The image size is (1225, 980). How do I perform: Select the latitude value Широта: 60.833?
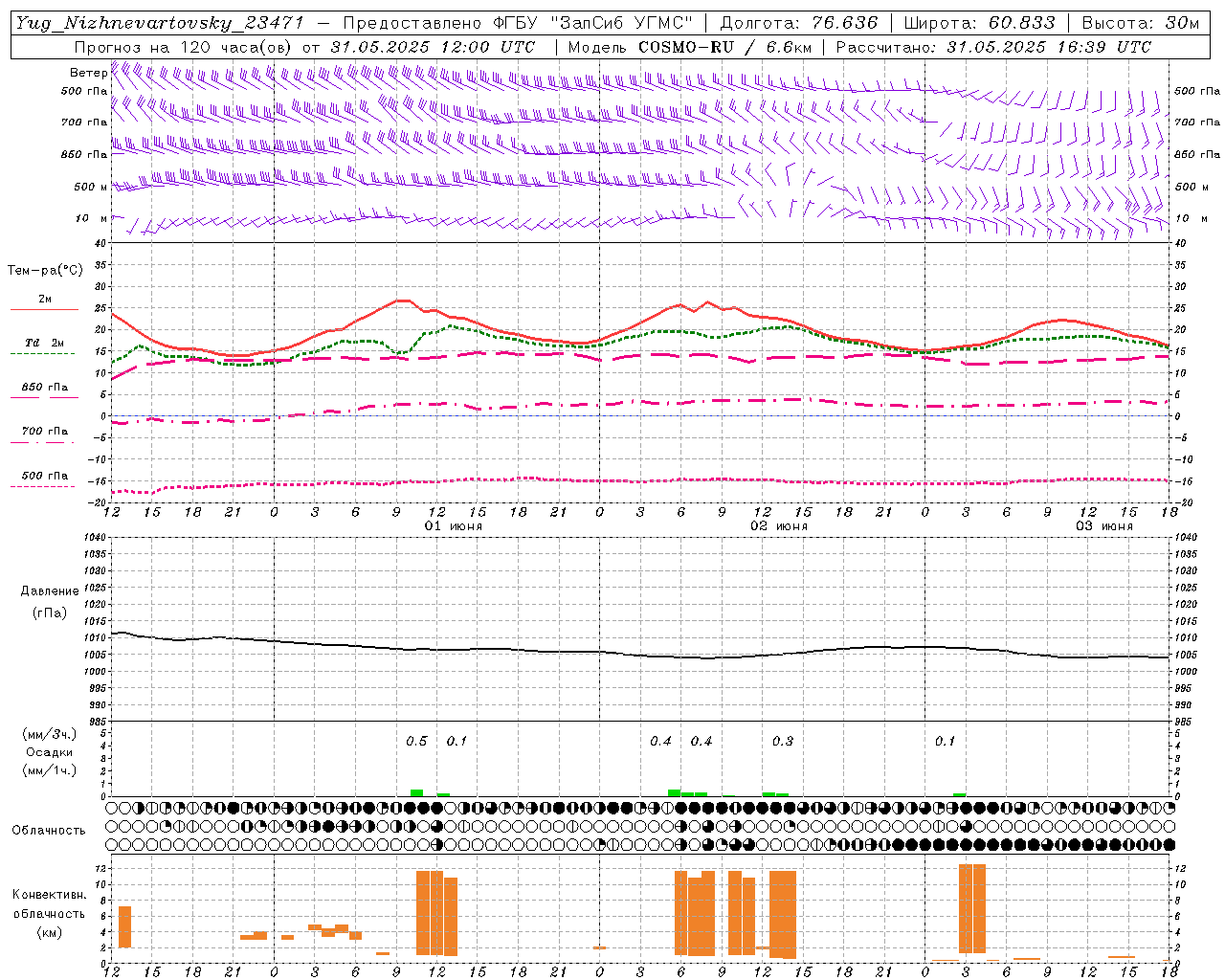point(980,23)
